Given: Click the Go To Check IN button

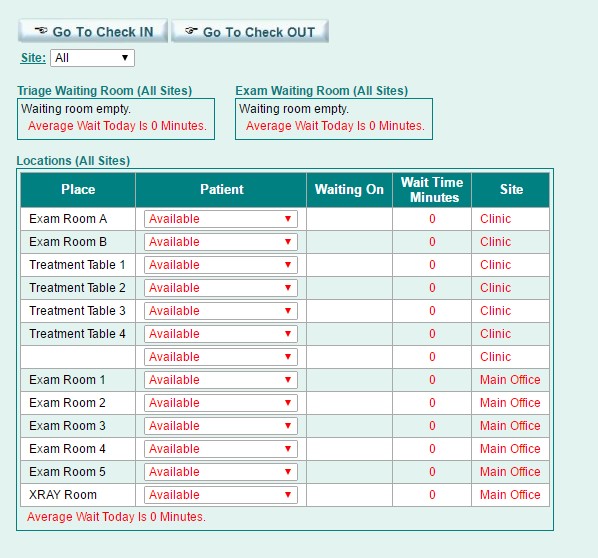Looking at the screenshot, I should (x=93, y=31).
